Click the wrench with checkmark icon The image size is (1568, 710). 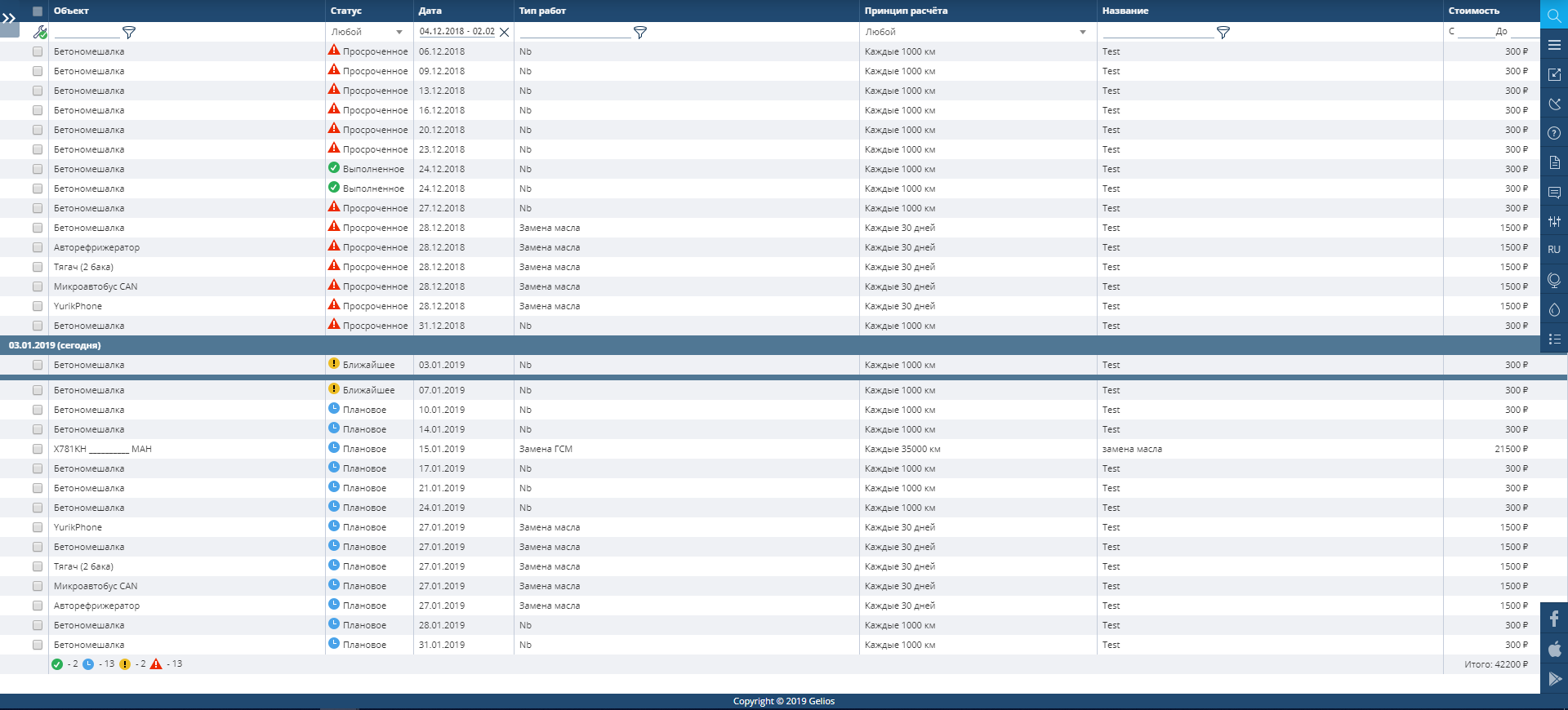39,32
